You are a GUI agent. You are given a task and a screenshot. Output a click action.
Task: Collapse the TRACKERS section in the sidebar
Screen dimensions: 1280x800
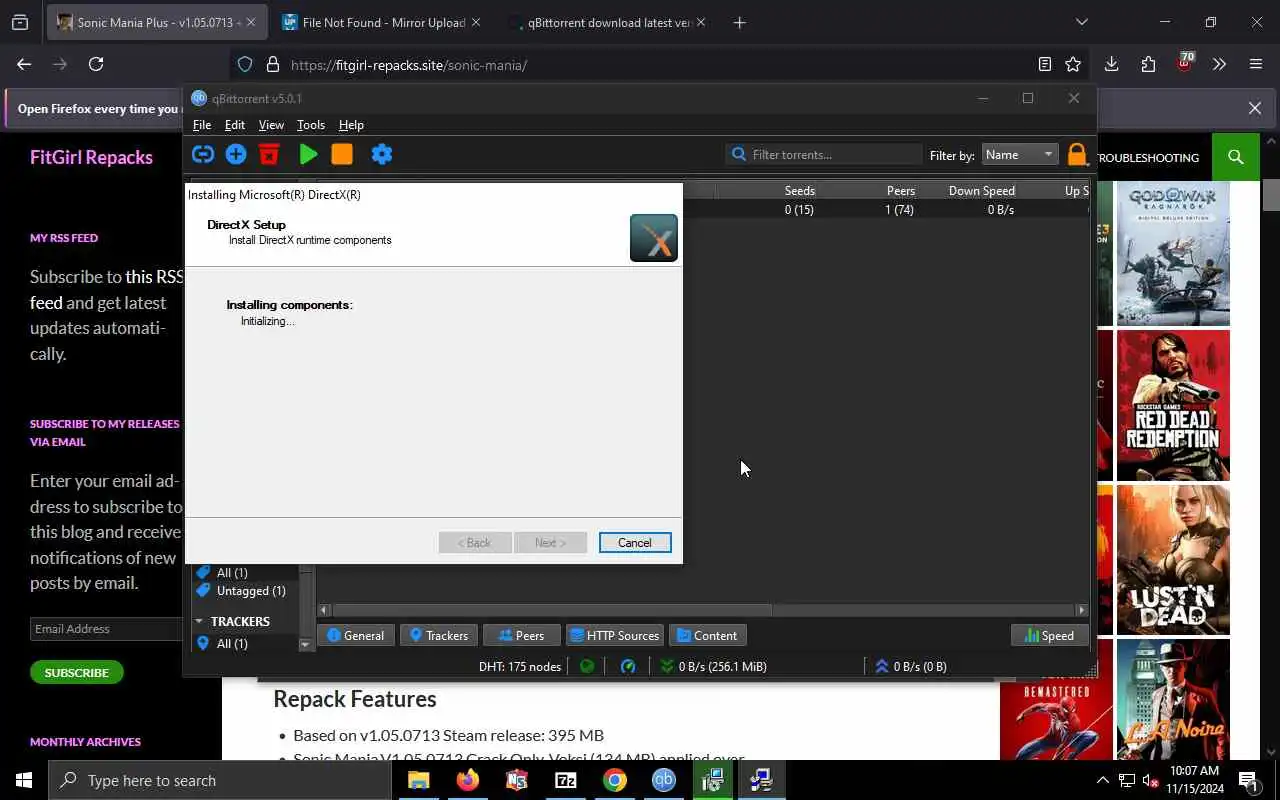[x=199, y=621]
